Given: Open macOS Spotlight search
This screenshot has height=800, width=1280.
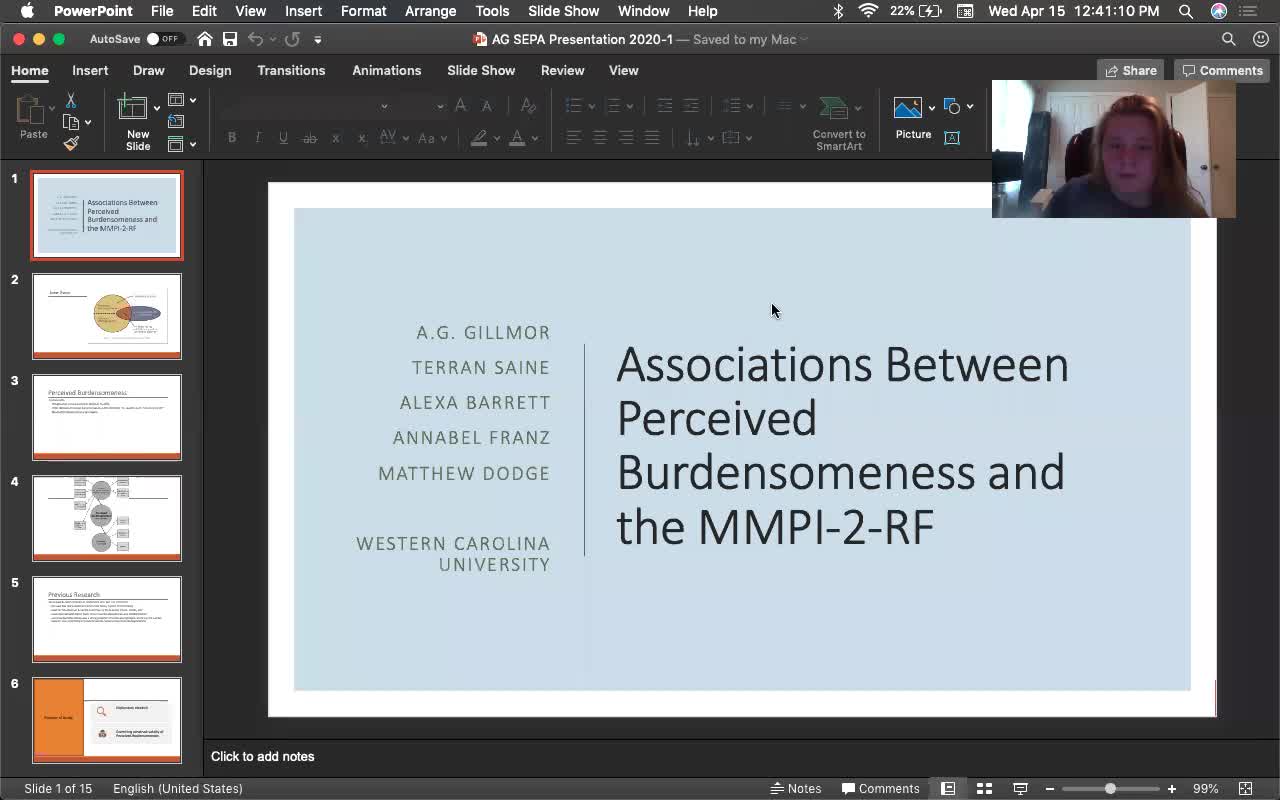Looking at the screenshot, I should point(1186,11).
